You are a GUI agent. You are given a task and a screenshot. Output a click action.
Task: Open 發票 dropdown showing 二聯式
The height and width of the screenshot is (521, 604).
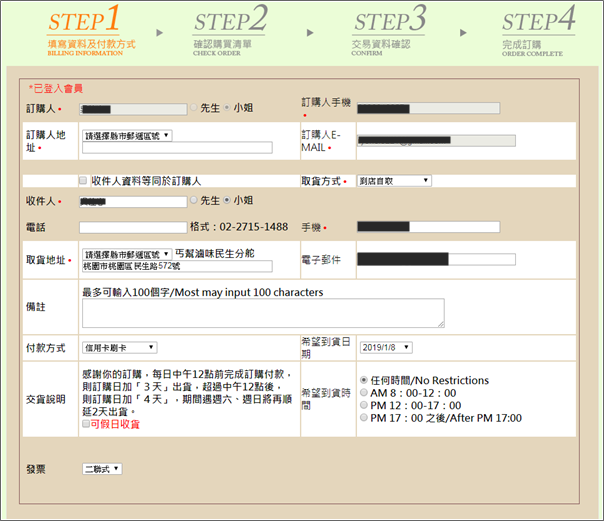pos(102,468)
